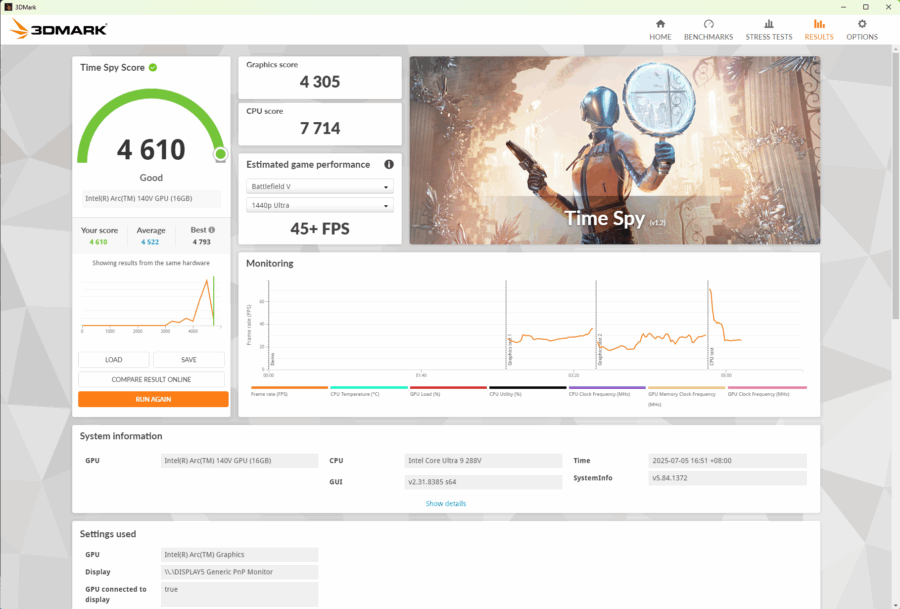900x609 pixels.
Task: Click the Graphics test 1 marker in Monitoring
Action: point(509,350)
